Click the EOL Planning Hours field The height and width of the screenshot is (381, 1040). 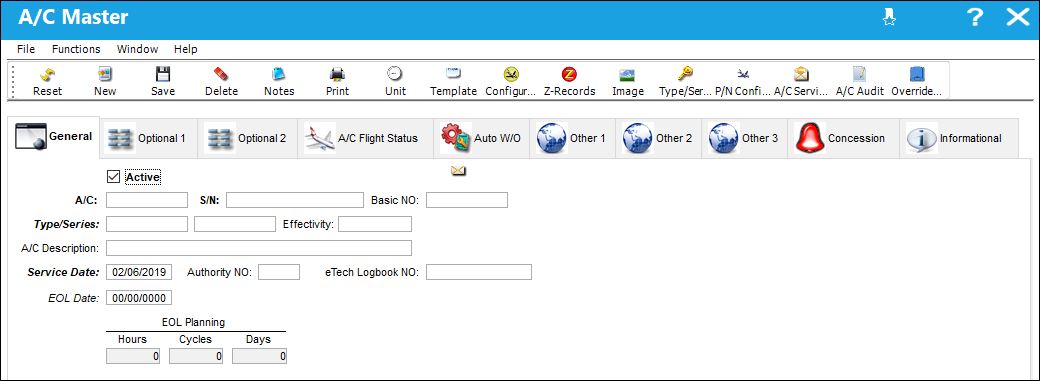point(134,356)
